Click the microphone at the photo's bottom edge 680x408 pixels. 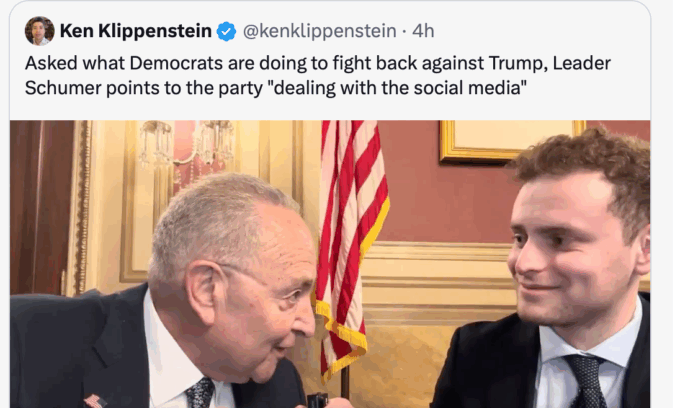pyautogui.click(x=318, y=400)
